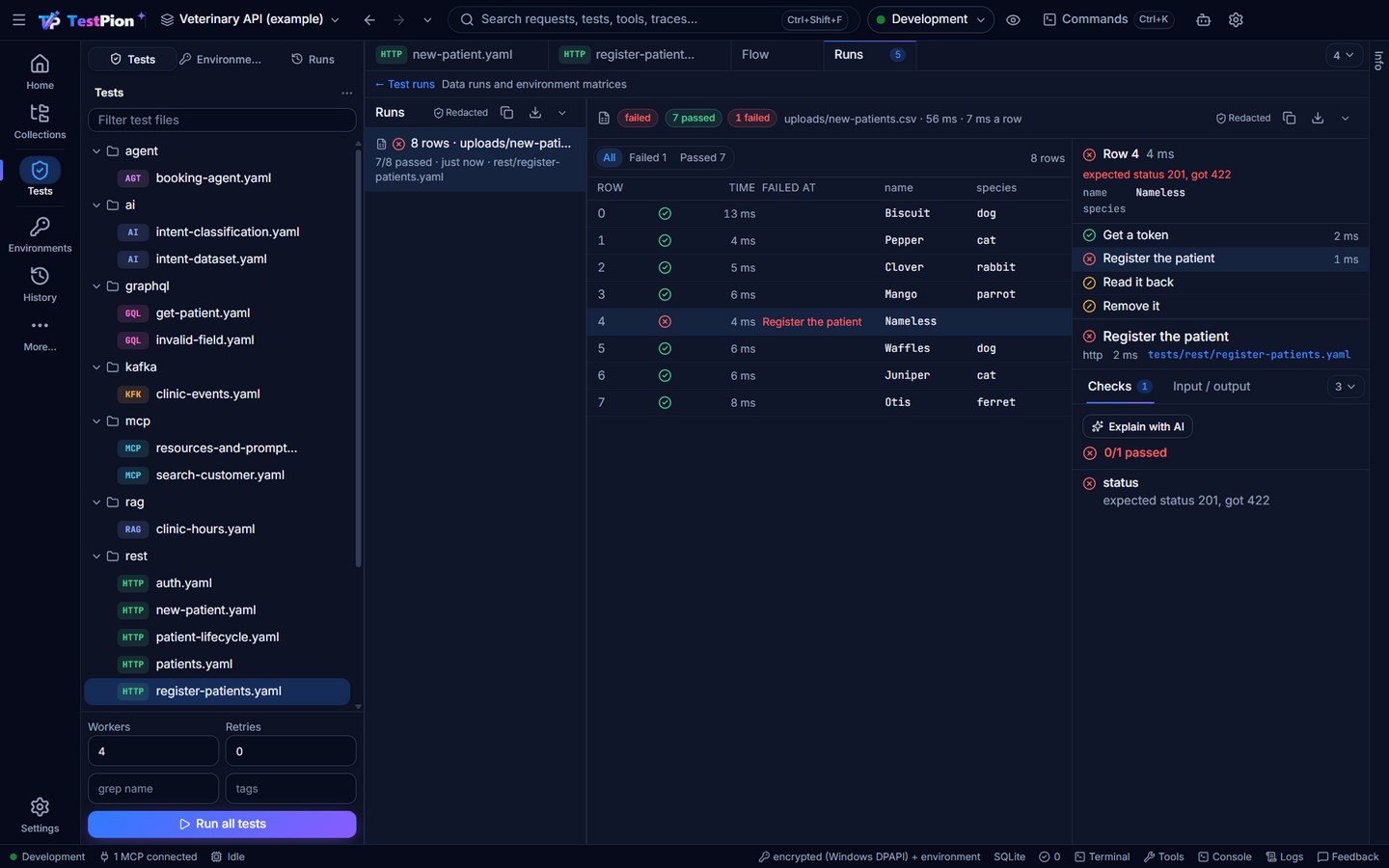The height and width of the screenshot is (868, 1389).
Task: Open Collections in sidebar
Action: pos(40,122)
